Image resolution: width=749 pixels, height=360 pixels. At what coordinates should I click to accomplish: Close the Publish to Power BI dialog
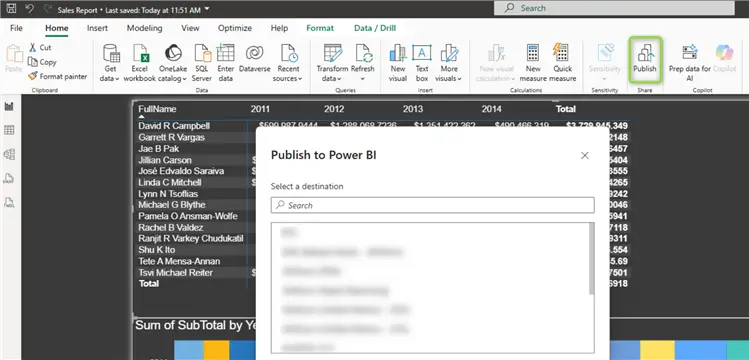coord(585,156)
